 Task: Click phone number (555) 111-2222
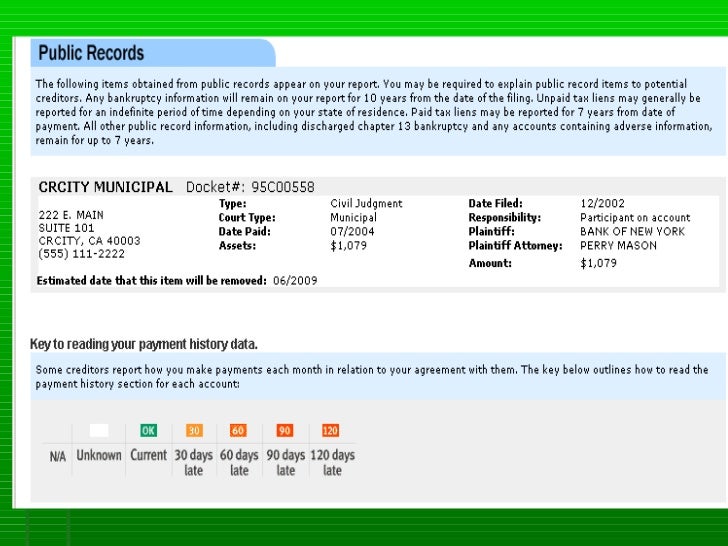click(81, 254)
